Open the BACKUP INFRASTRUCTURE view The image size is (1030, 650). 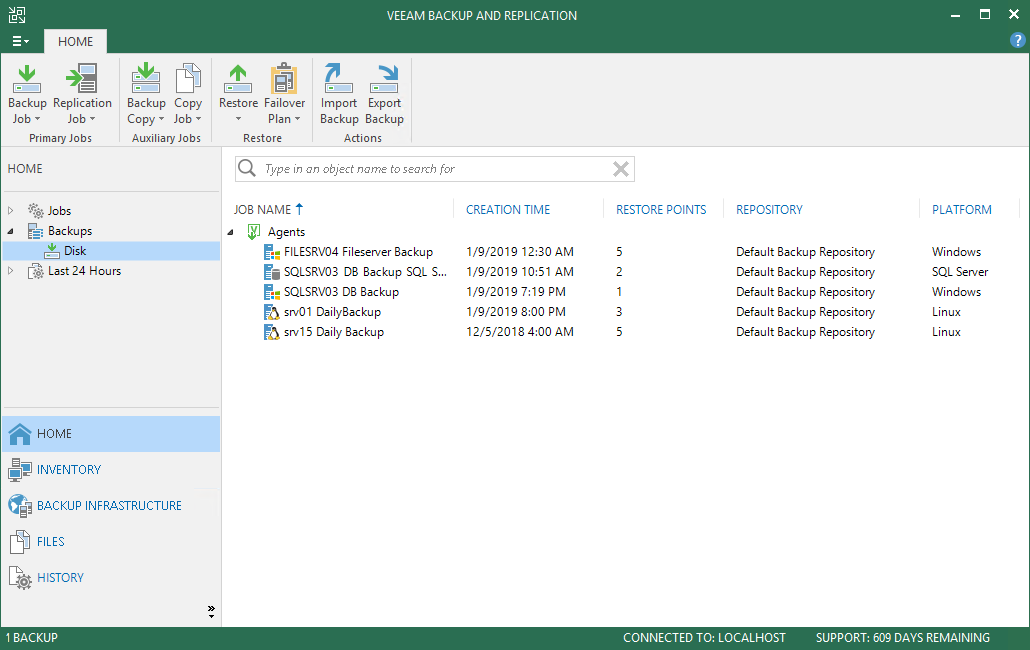(111, 506)
